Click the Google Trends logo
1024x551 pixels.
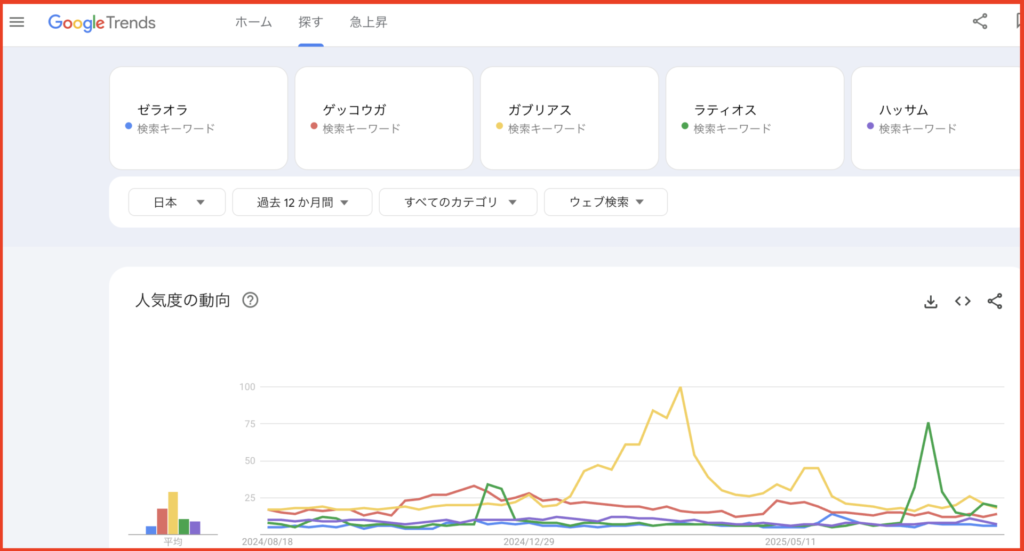tap(102, 23)
